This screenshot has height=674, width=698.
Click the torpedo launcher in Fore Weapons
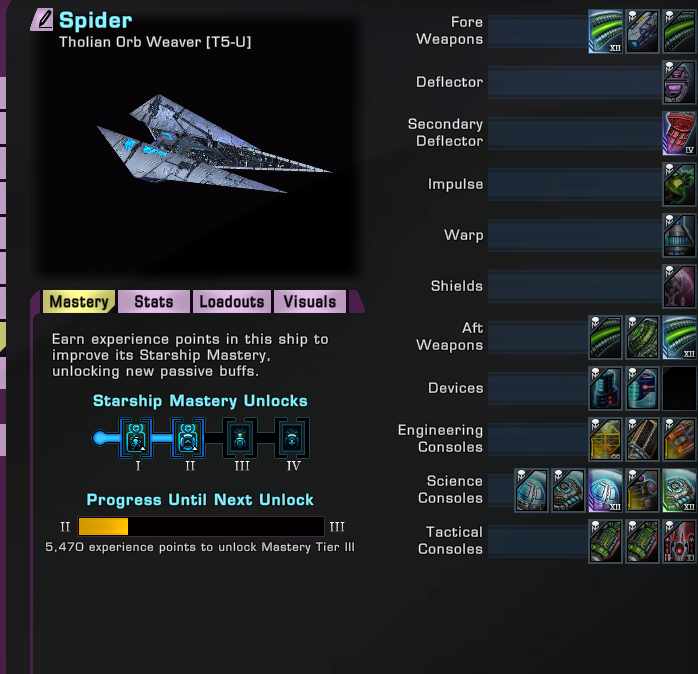click(642, 32)
